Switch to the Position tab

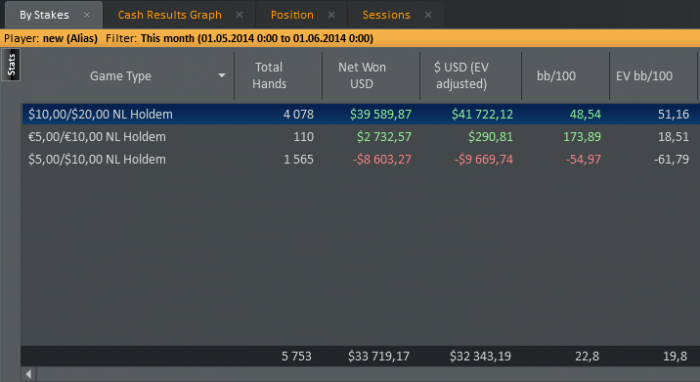click(292, 15)
